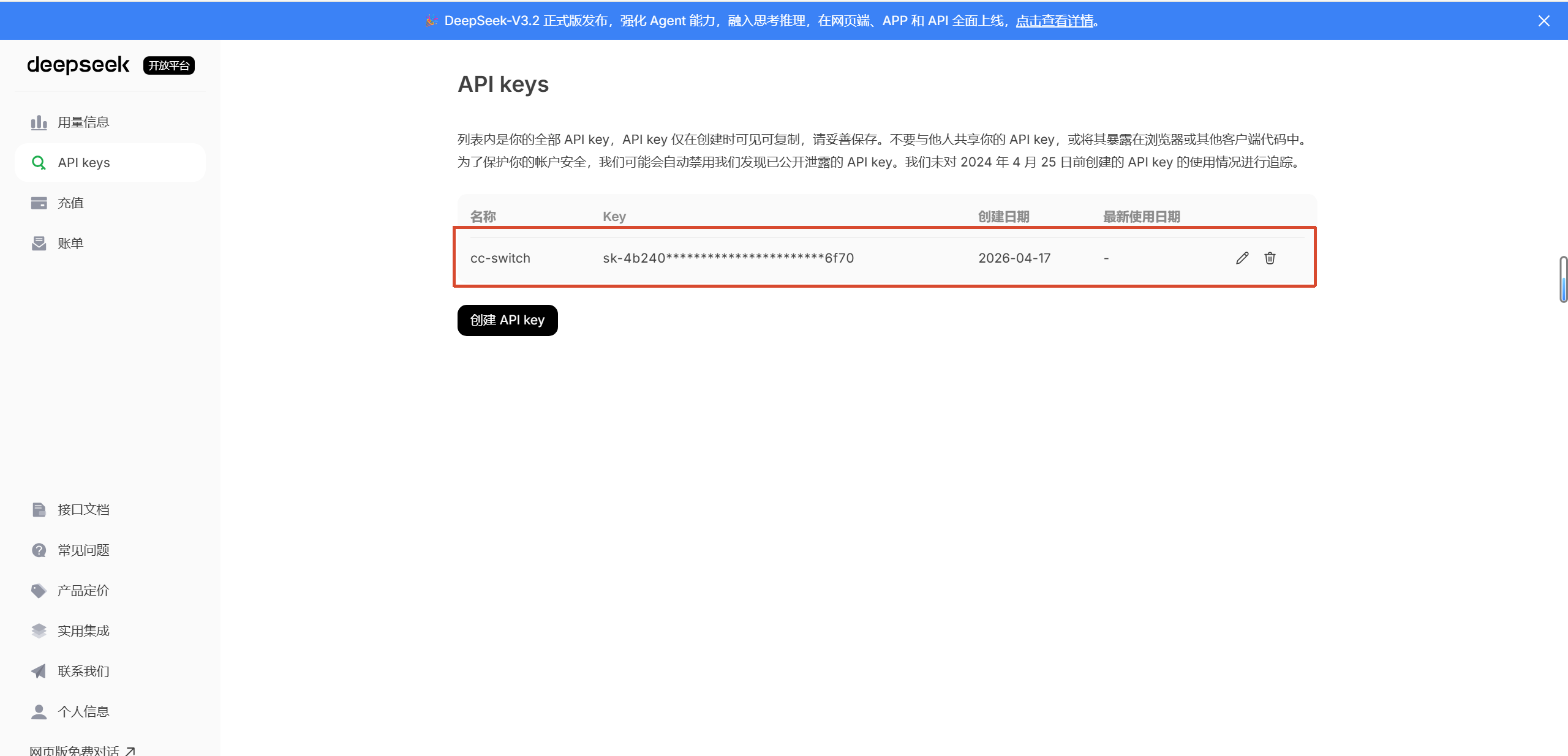
Task: Open 实用集成 integrations layers icon
Action: pyautogui.click(x=39, y=631)
